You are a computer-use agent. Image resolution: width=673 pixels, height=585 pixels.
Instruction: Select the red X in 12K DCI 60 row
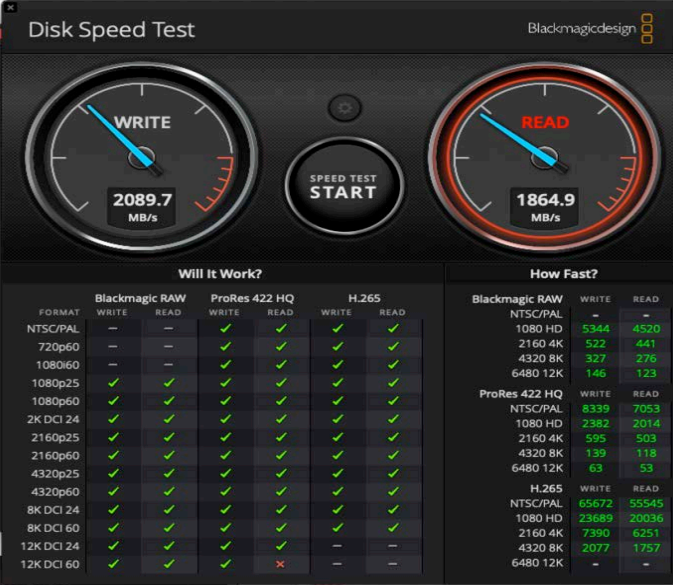(x=280, y=564)
